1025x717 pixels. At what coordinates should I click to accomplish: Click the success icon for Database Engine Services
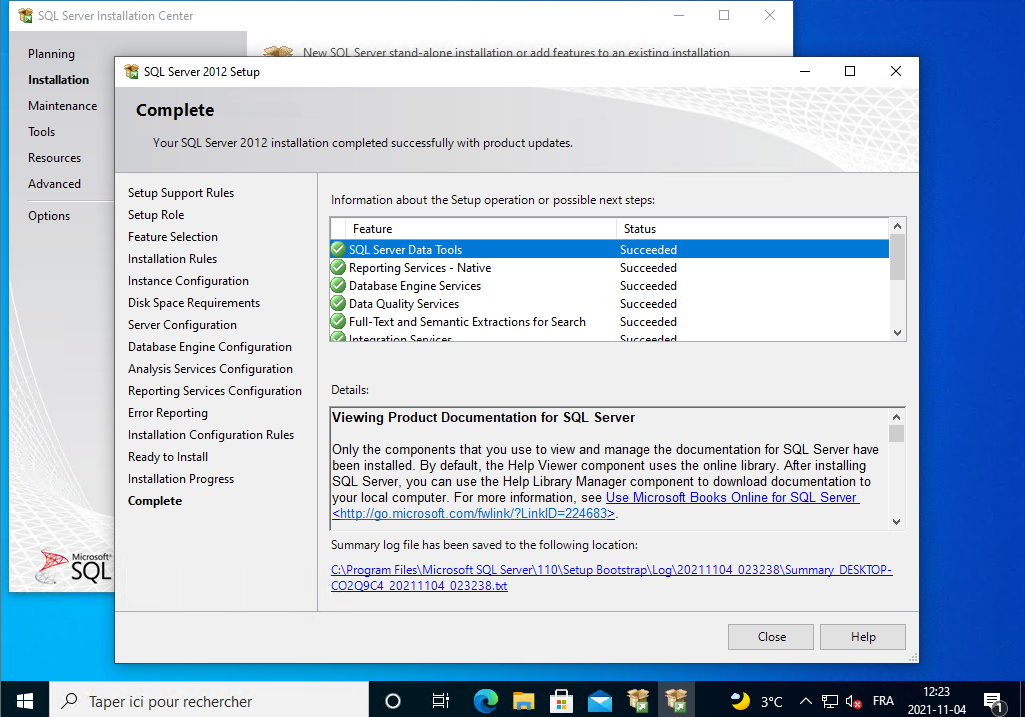338,286
